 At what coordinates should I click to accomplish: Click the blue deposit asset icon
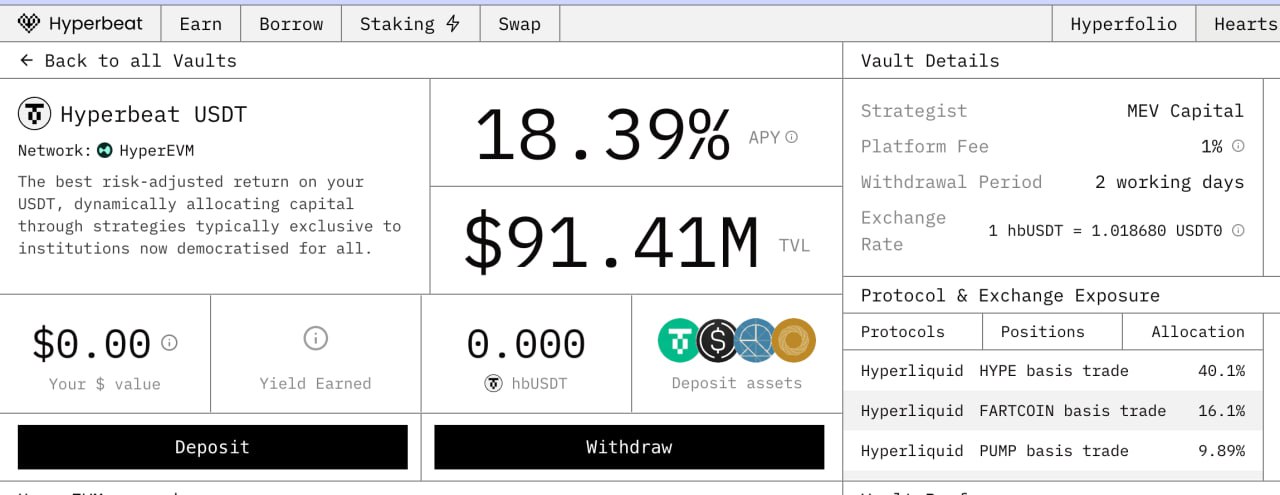[755, 340]
